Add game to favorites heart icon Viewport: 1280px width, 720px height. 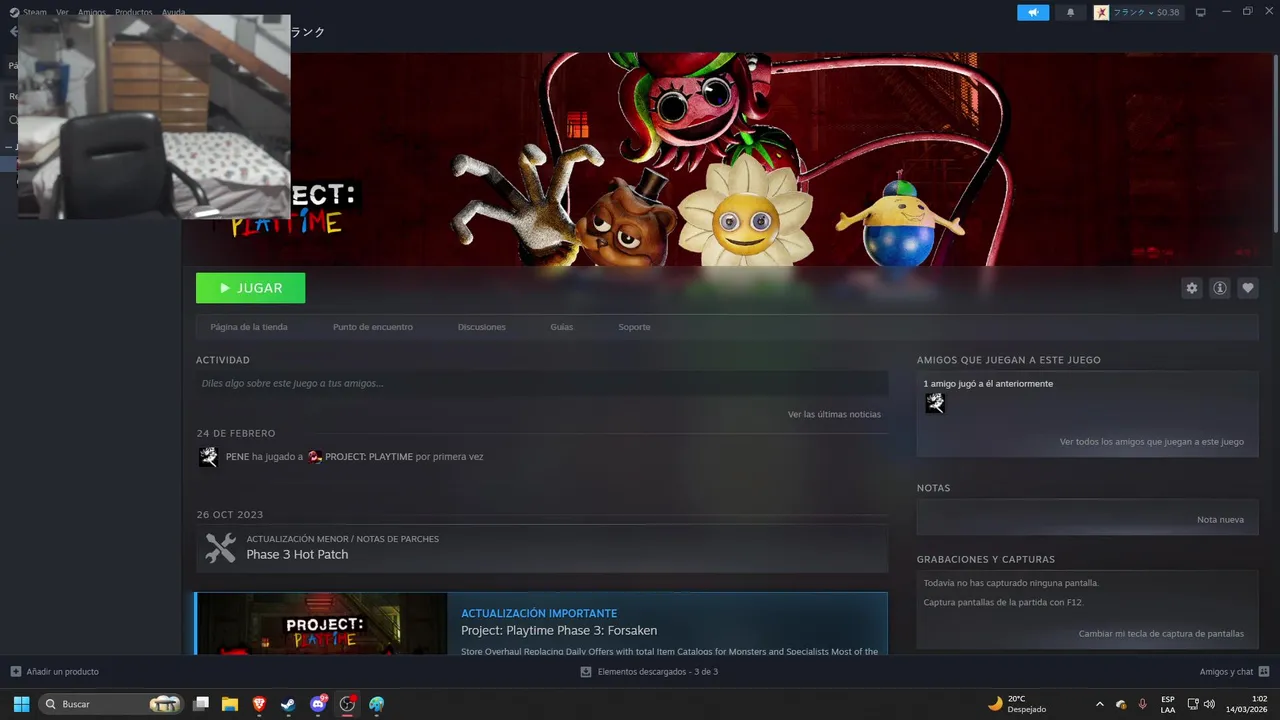[1247, 288]
